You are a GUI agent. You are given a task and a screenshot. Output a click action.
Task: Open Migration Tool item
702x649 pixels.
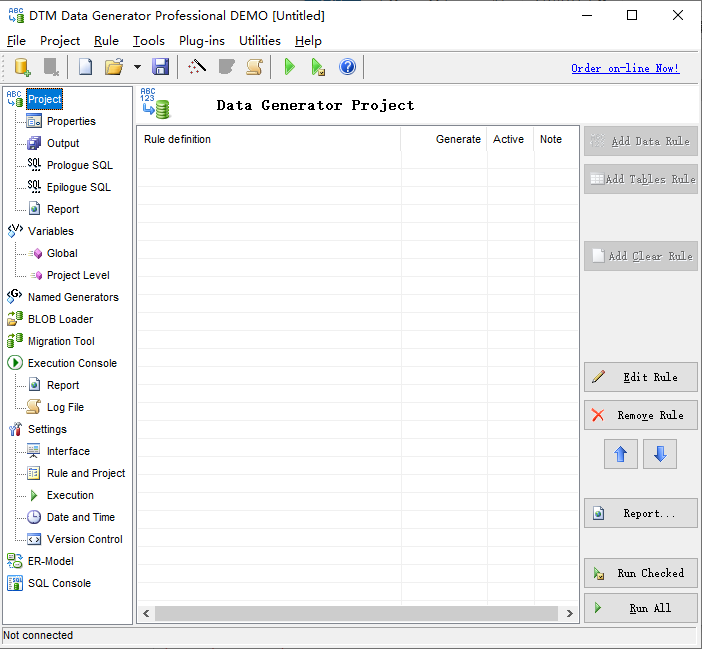click(61, 341)
